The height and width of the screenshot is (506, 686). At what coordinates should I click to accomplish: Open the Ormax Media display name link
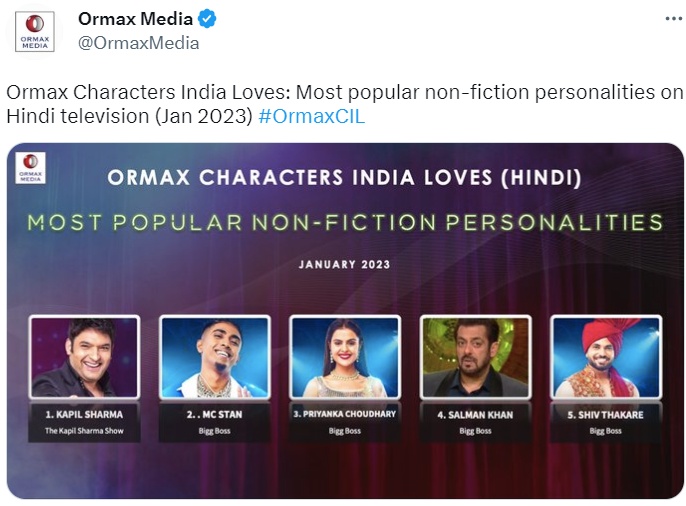click(135, 20)
